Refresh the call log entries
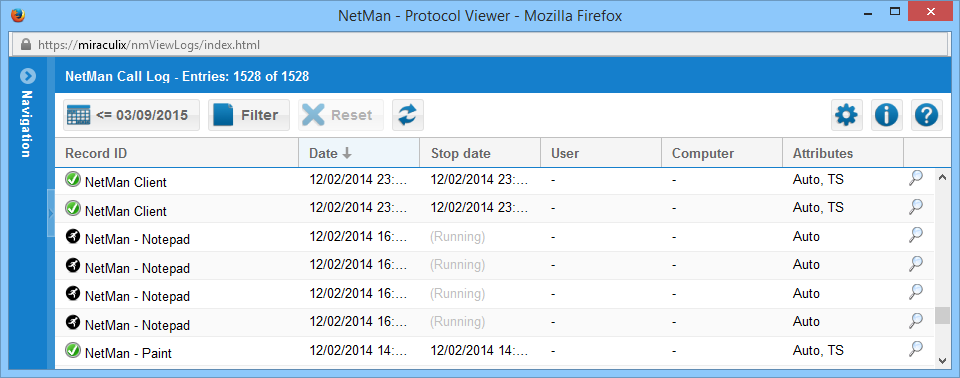This screenshot has width=960, height=378. [408, 115]
